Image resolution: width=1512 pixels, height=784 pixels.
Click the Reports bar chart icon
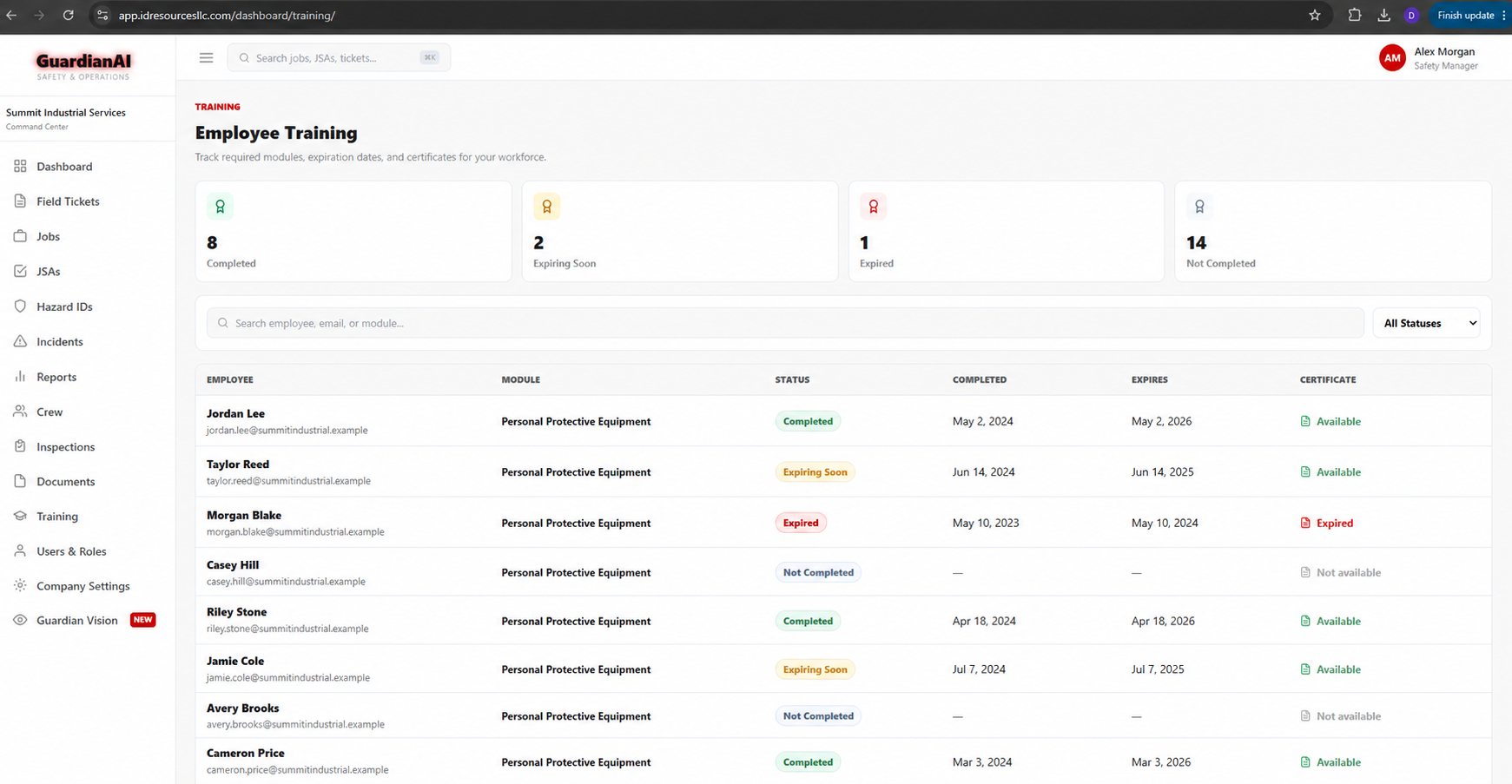click(20, 377)
